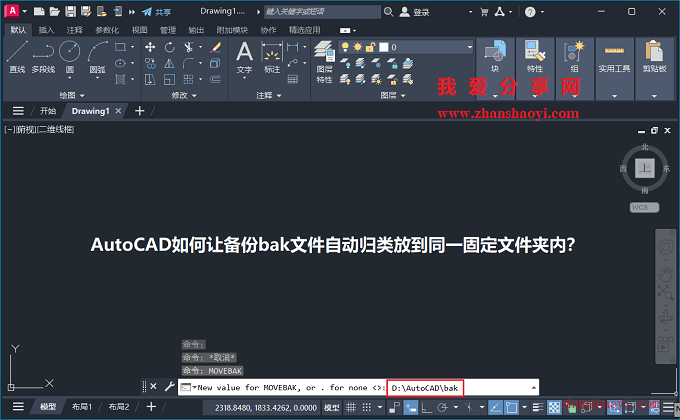Toggle dynamic input in status bar
The width and height of the screenshot is (680, 420).
410,407
